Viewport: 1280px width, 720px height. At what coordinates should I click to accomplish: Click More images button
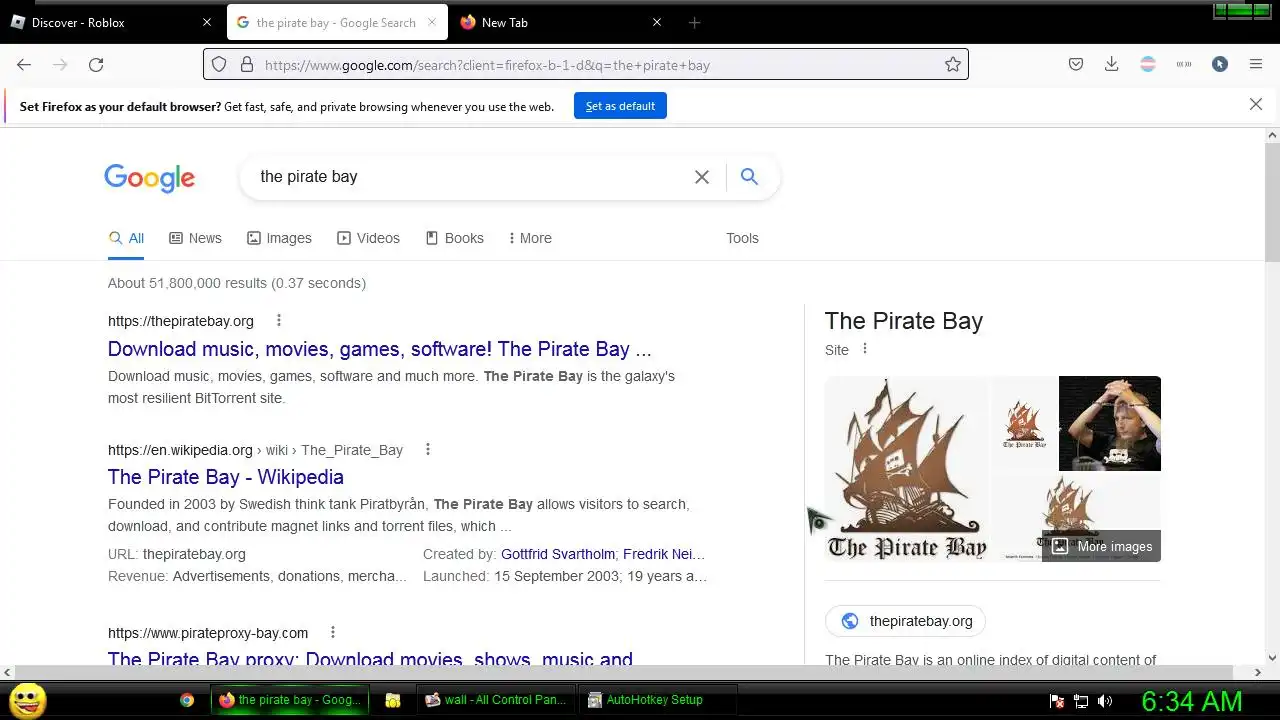pos(1101,546)
